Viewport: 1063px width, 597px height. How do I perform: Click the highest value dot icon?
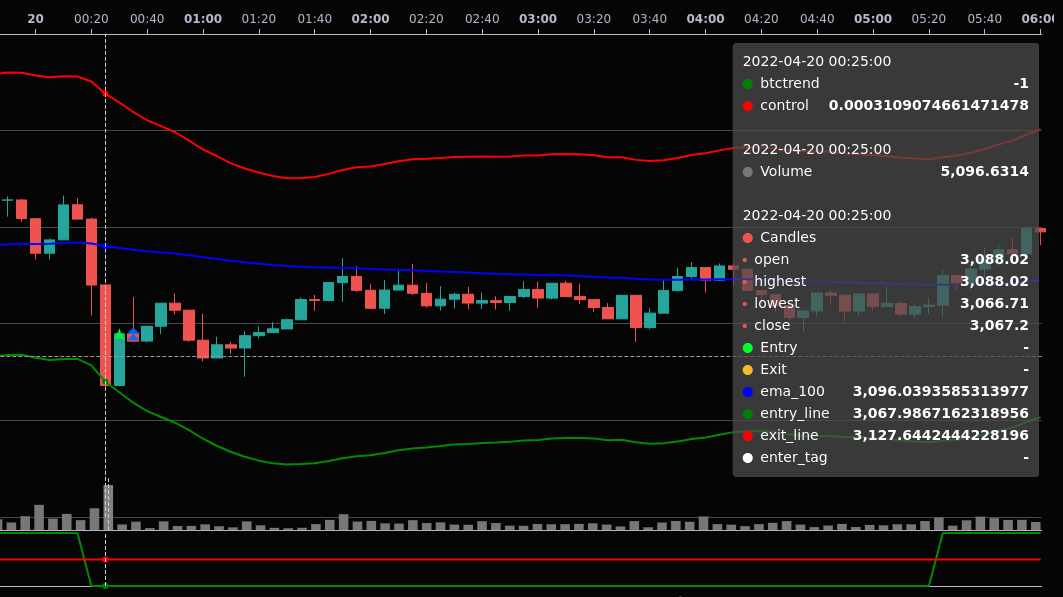click(747, 281)
